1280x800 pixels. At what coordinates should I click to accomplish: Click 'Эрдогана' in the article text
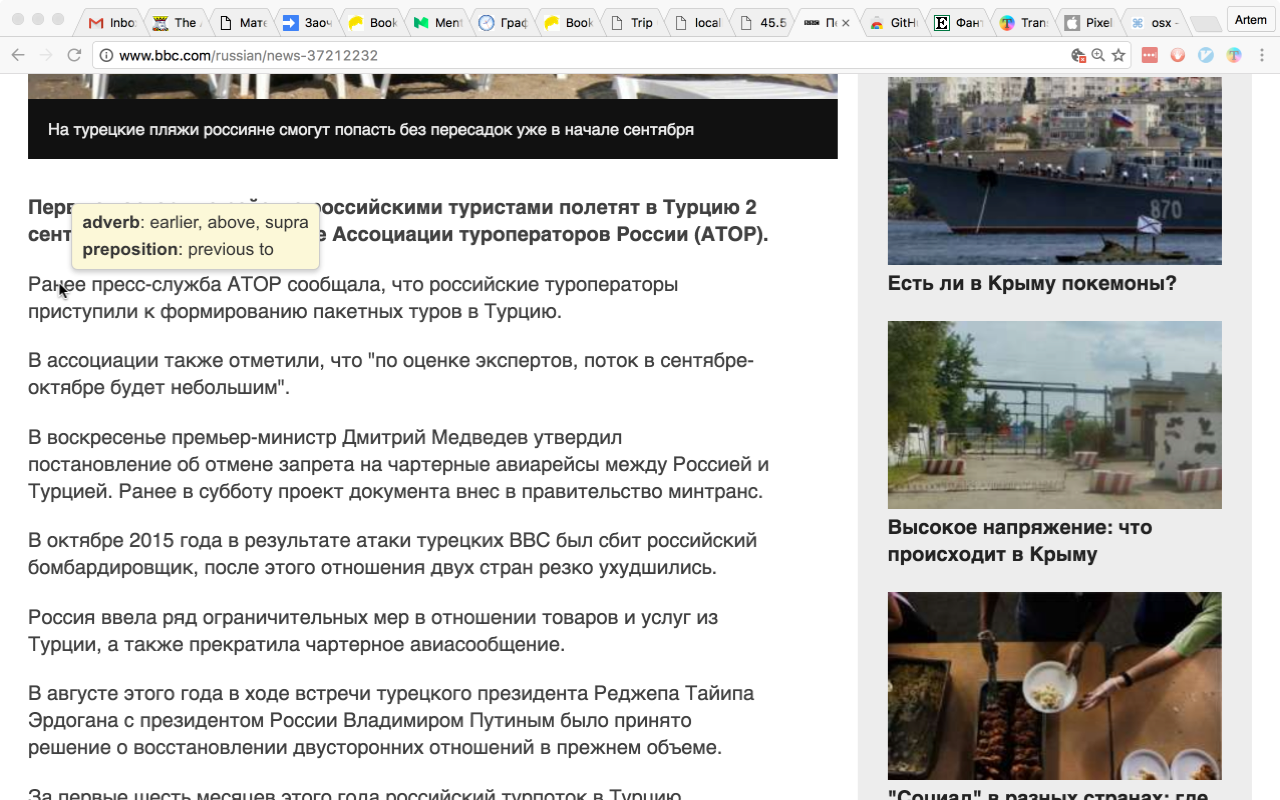[71, 721]
